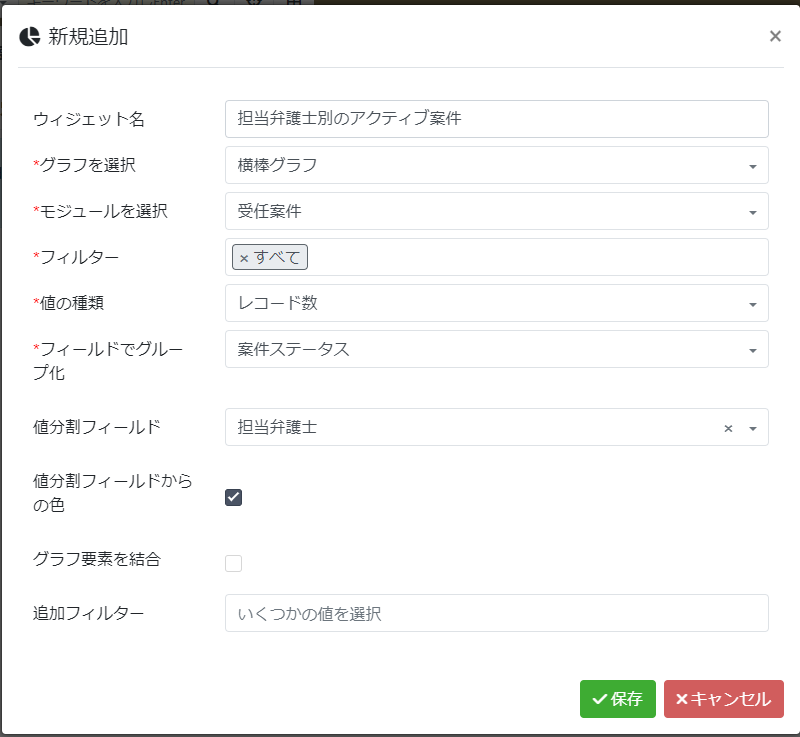This screenshot has width=800, height=737.
Task: Click the 新規追加 dialog title
Action: [x=88, y=38]
